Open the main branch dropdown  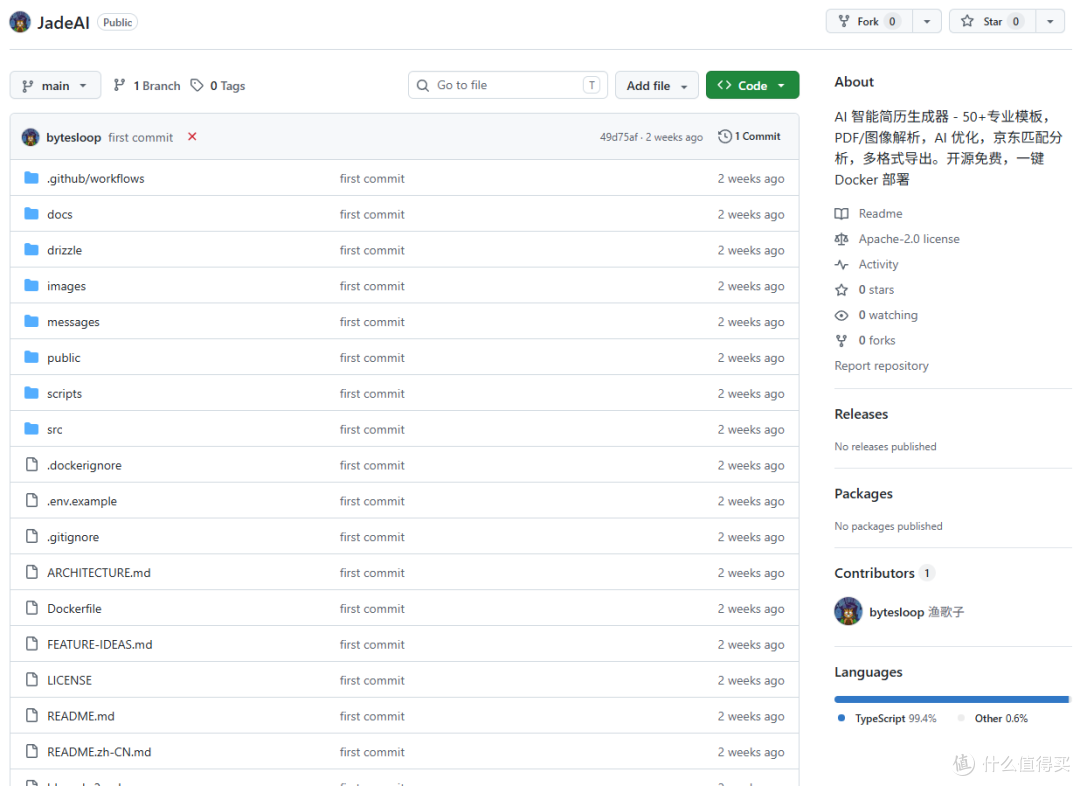55,85
